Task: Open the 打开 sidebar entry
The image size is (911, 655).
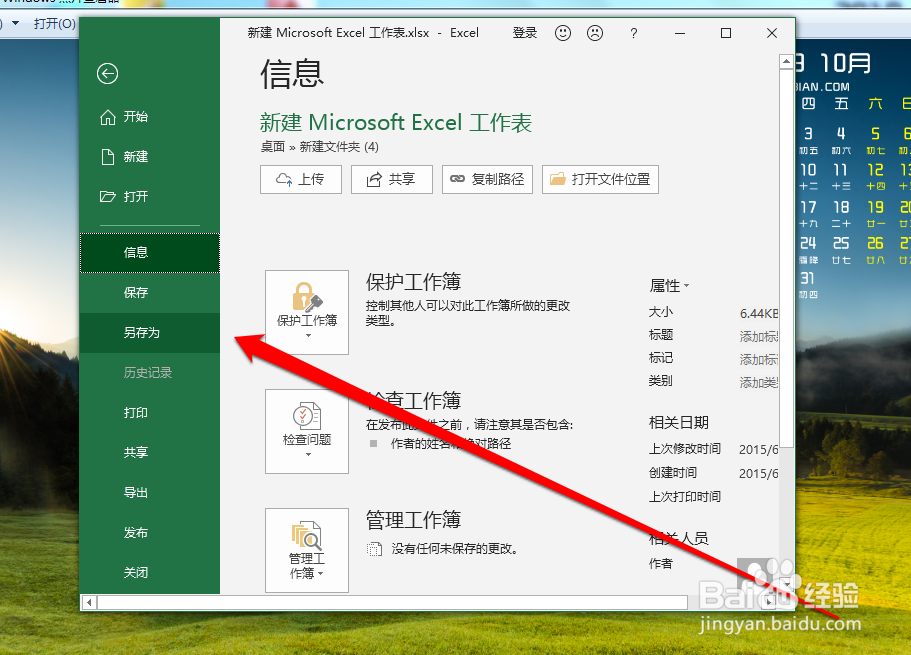Action: [x=149, y=196]
